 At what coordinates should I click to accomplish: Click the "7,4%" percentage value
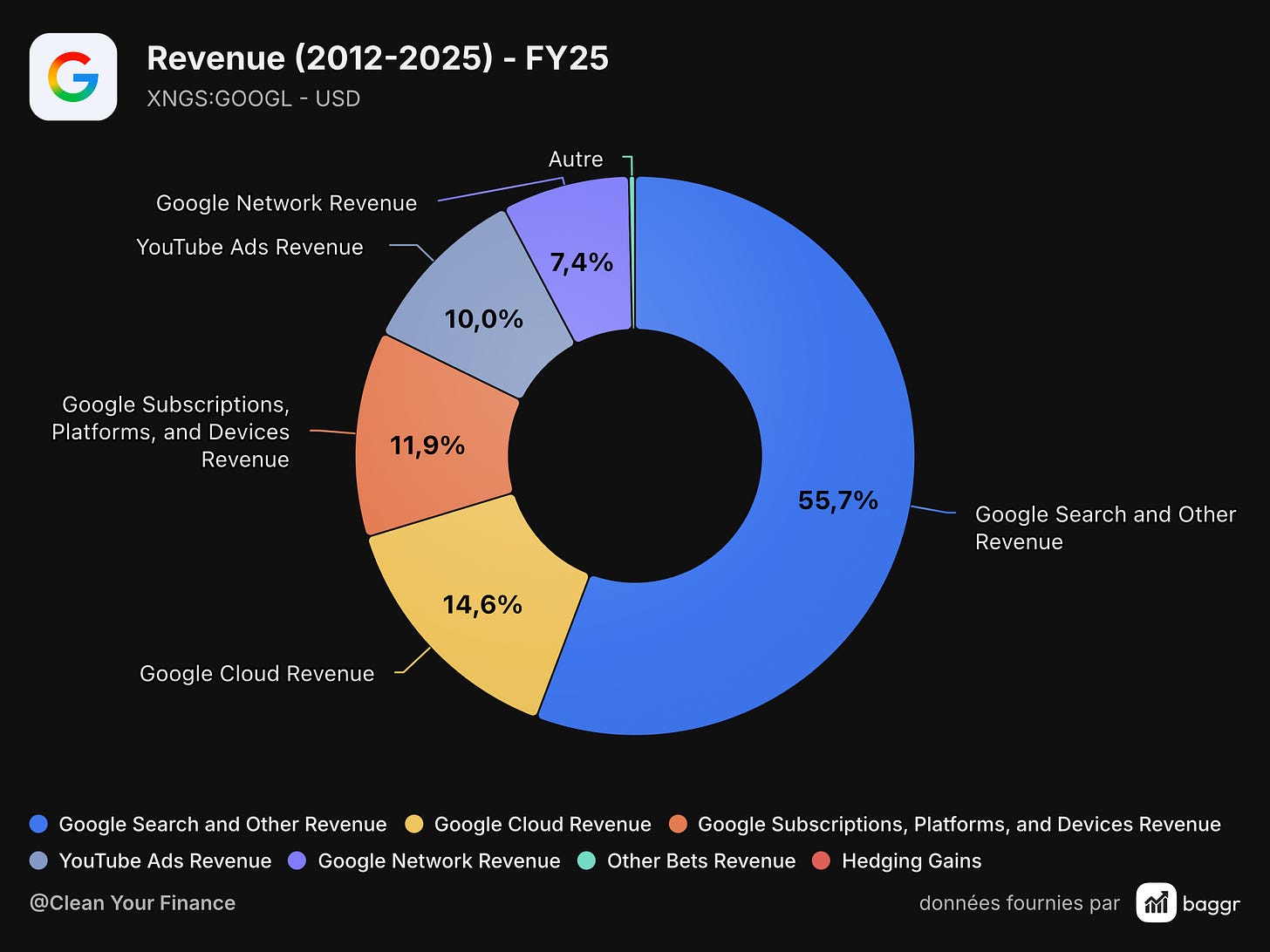(x=582, y=262)
